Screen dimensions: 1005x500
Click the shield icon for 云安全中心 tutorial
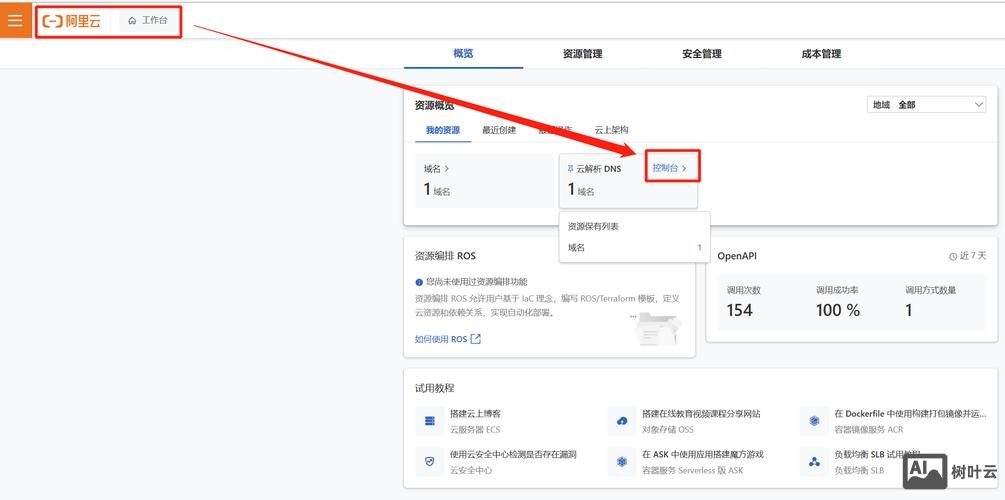point(429,462)
